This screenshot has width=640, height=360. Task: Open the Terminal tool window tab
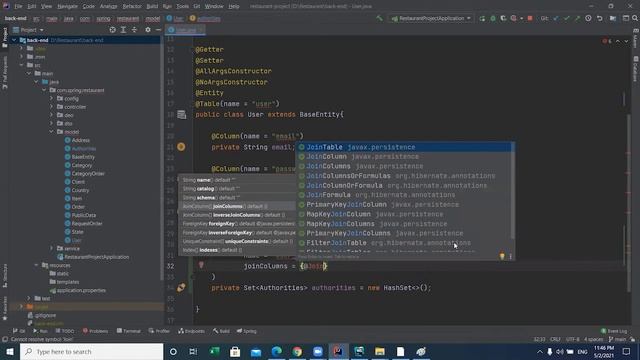tap(128, 331)
